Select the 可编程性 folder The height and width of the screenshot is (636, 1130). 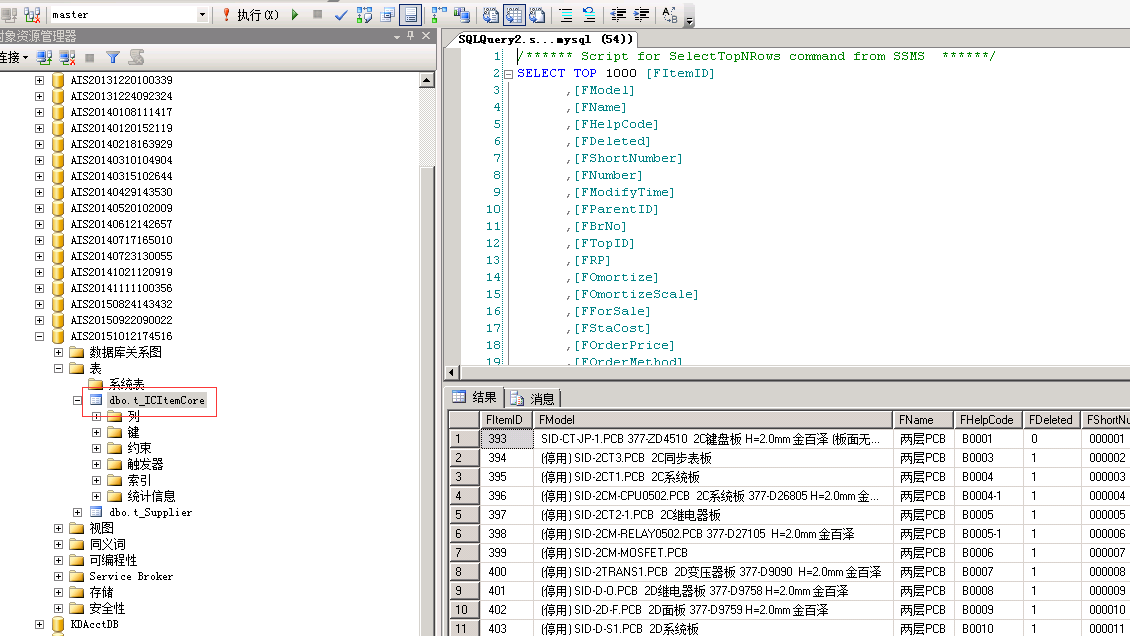[x=112, y=560]
